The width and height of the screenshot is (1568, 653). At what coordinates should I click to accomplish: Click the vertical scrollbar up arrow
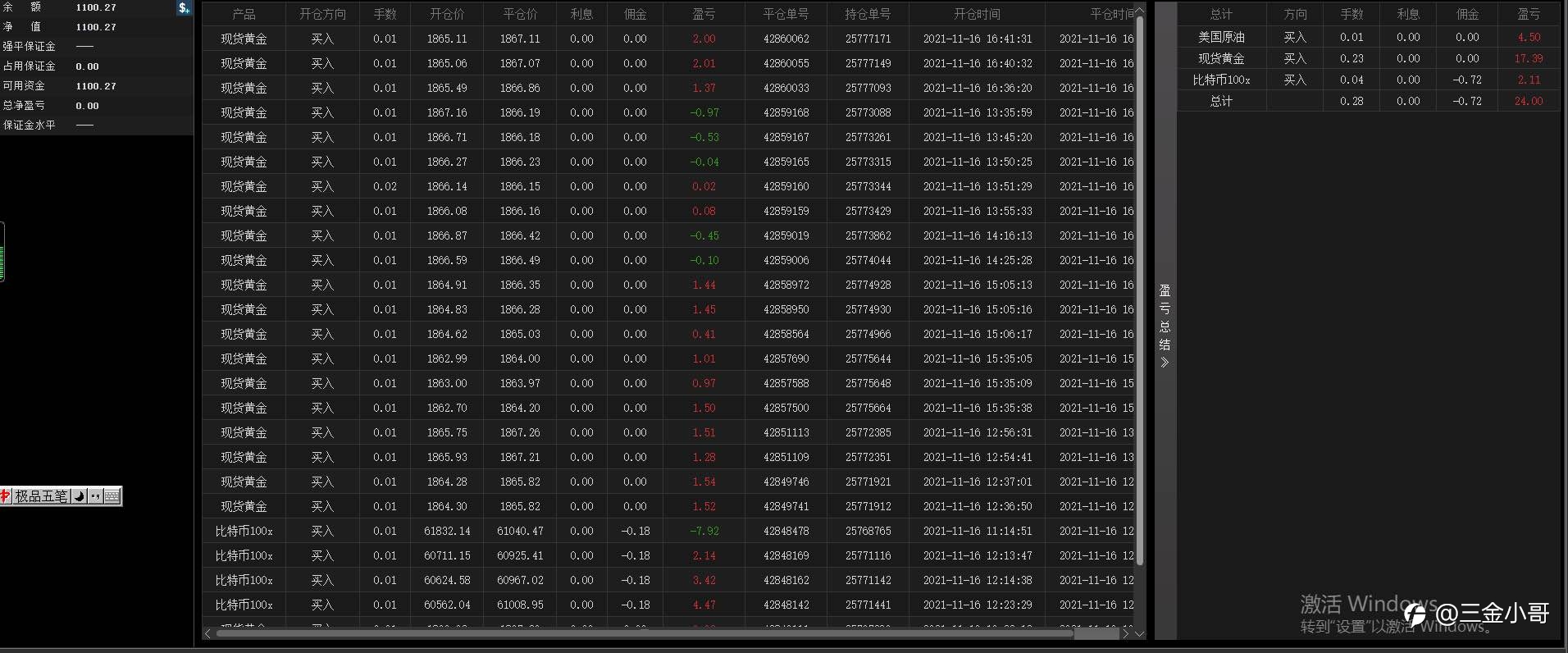click(1139, 10)
